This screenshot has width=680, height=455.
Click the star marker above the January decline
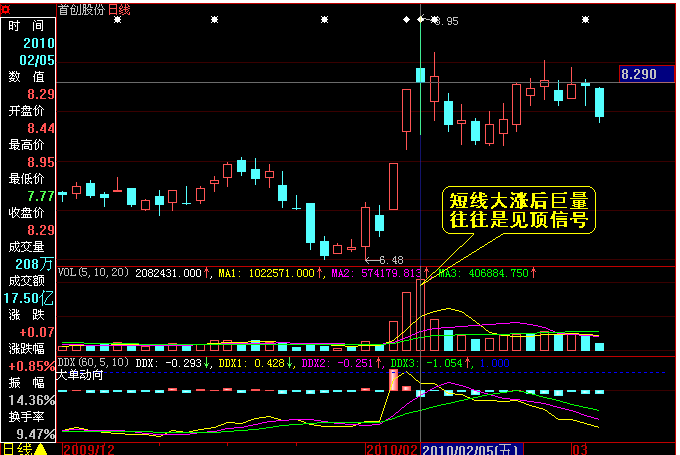[x=324, y=20]
